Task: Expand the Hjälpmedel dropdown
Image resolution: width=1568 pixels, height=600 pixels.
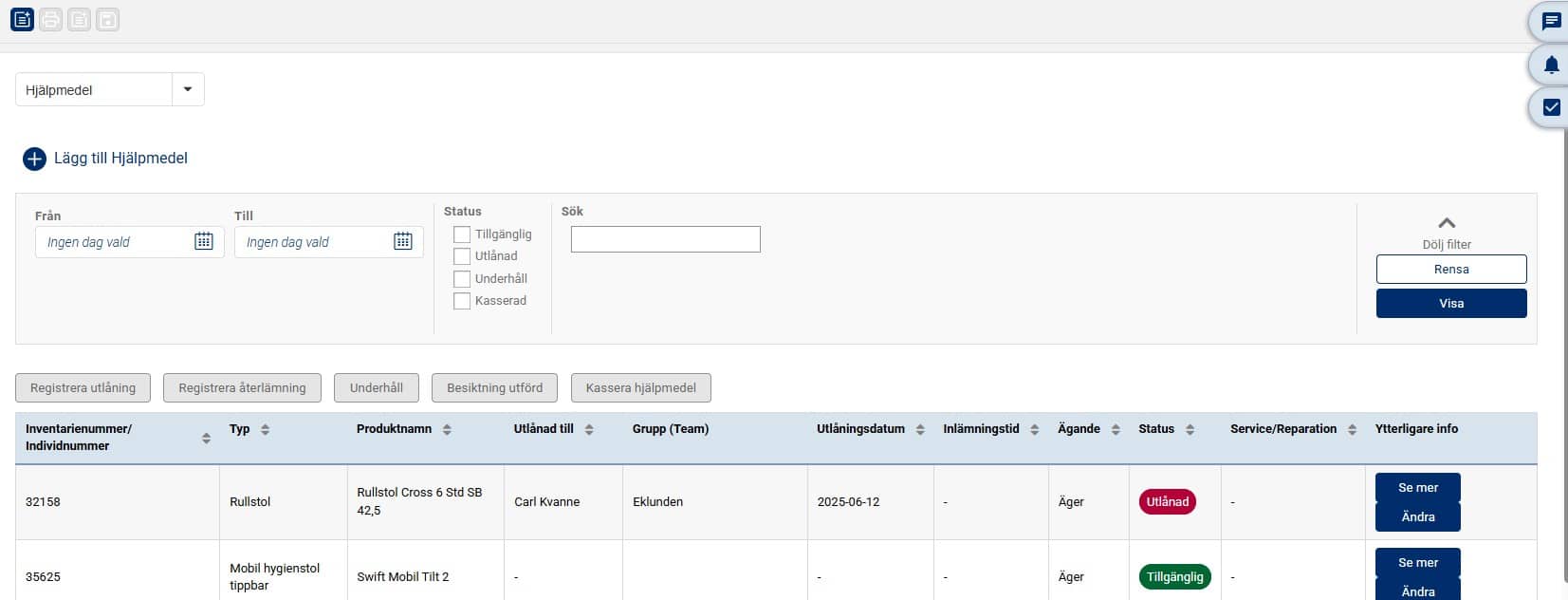Action: point(188,90)
